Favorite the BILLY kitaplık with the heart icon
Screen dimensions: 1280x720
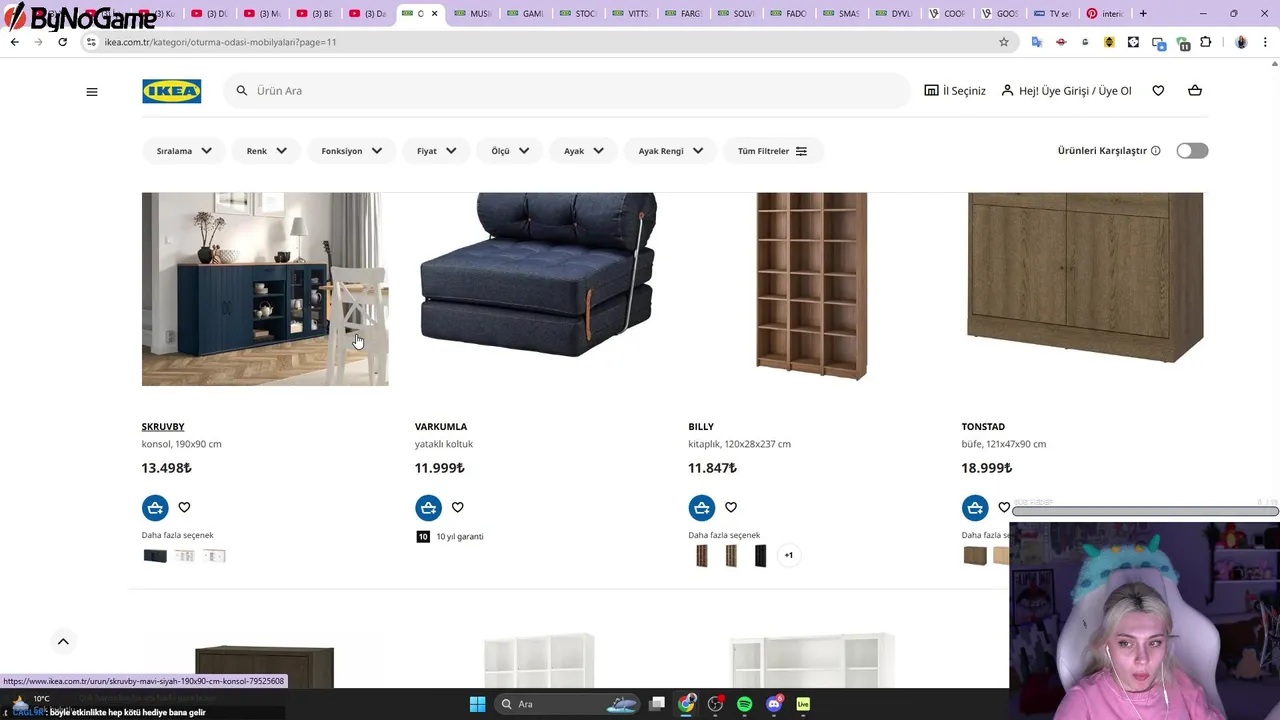[x=730, y=507]
